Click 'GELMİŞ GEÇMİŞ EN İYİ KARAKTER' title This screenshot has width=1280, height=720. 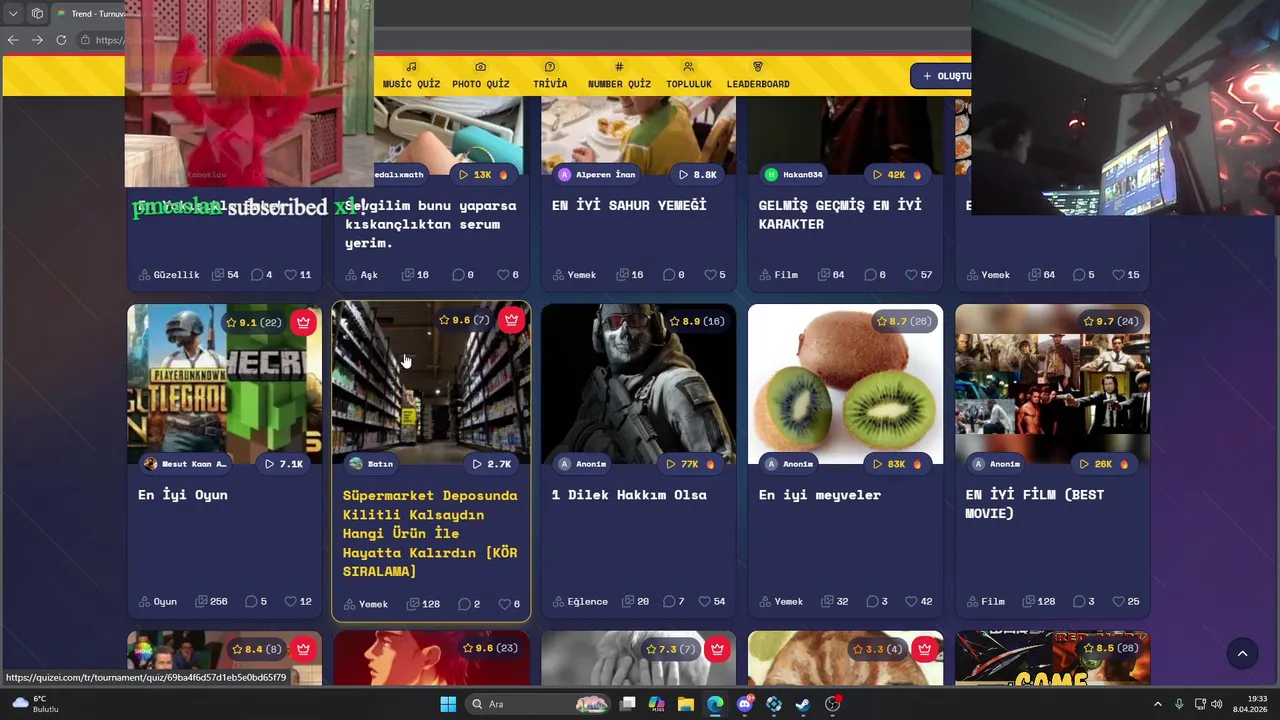(x=840, y=214)
